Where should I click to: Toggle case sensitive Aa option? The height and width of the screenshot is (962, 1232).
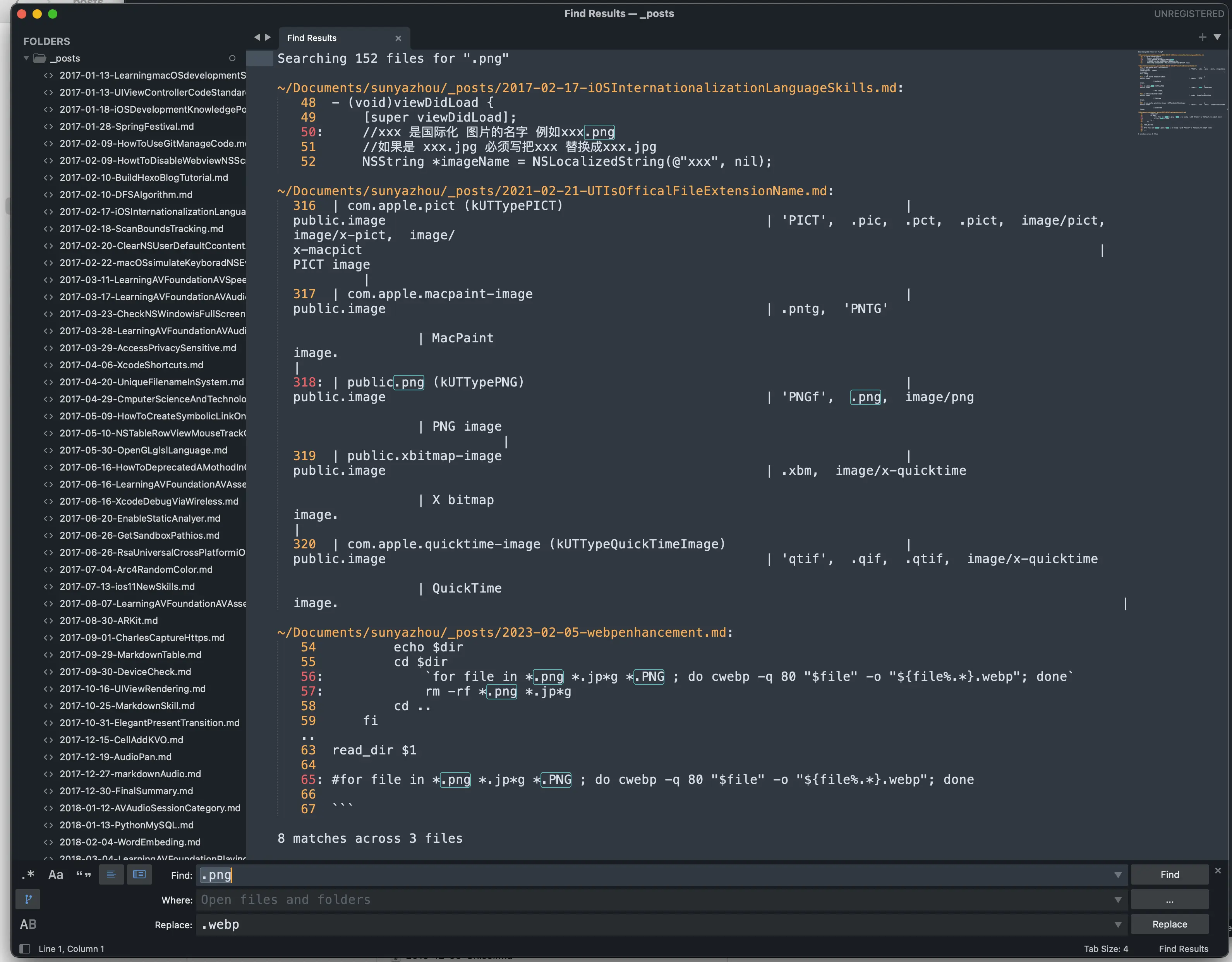55,874
